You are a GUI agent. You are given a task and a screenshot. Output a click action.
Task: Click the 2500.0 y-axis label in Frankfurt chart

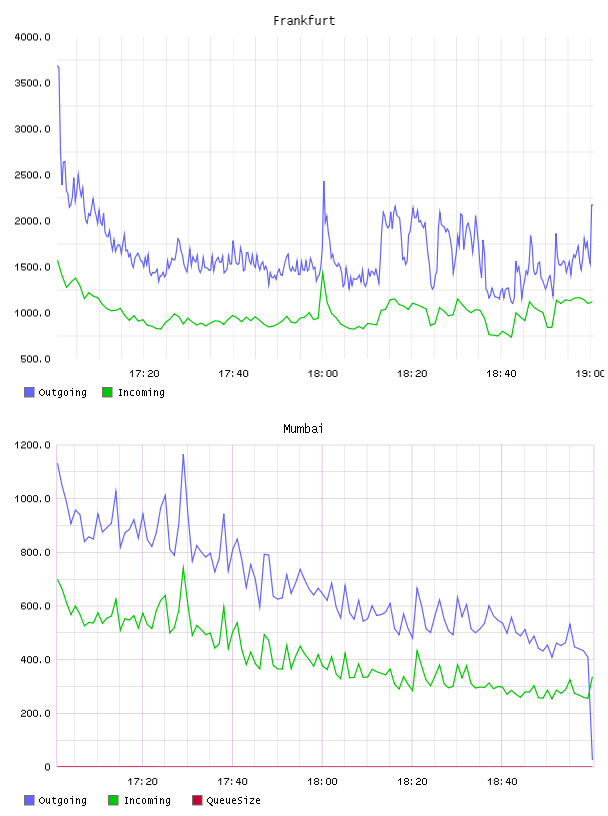pos(32,175)
